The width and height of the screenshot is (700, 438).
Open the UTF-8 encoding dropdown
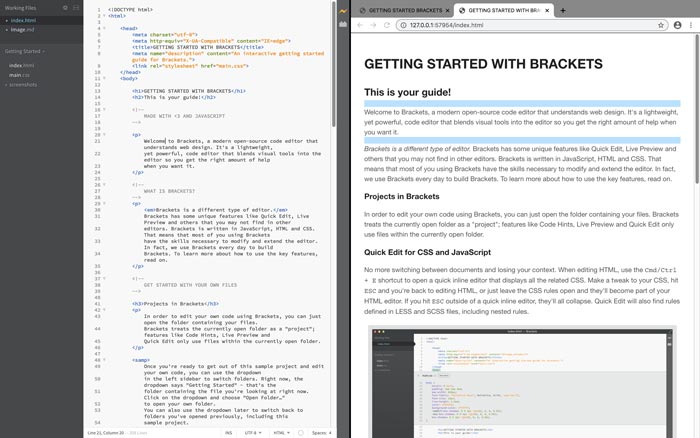click(253, 433)
